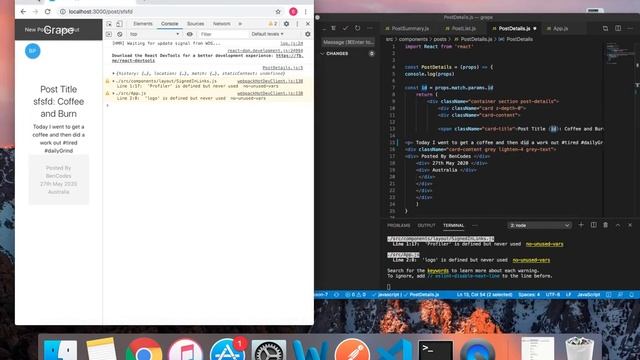Select the TERMINAL panel tab
The width and height of the screenshot is (640, 360).
(x=453, y=226)
